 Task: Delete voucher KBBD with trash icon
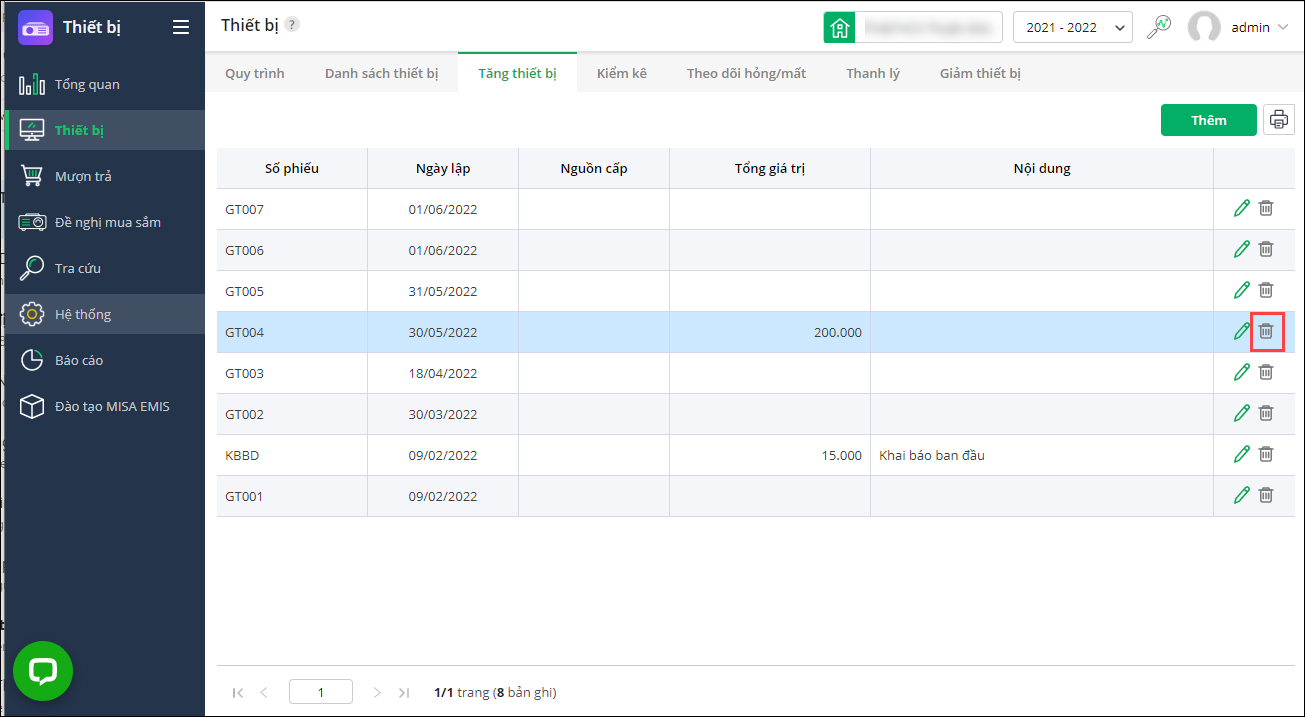click(1266, 454)
